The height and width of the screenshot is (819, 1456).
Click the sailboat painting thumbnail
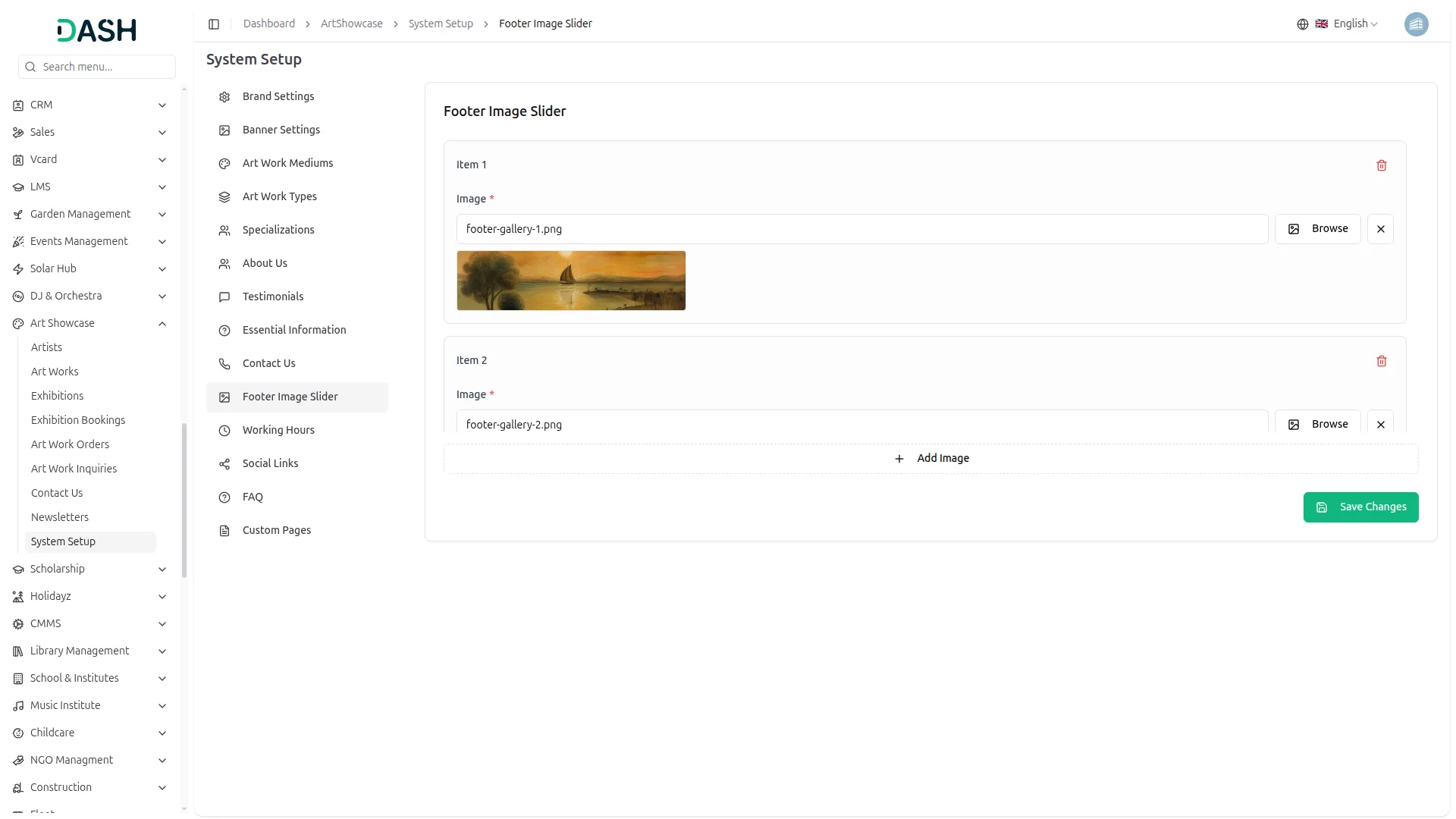571,281
